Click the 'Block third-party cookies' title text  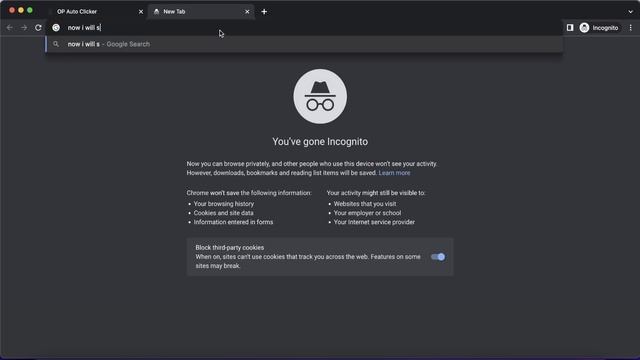pyautogui.click(x=229, y=247)
